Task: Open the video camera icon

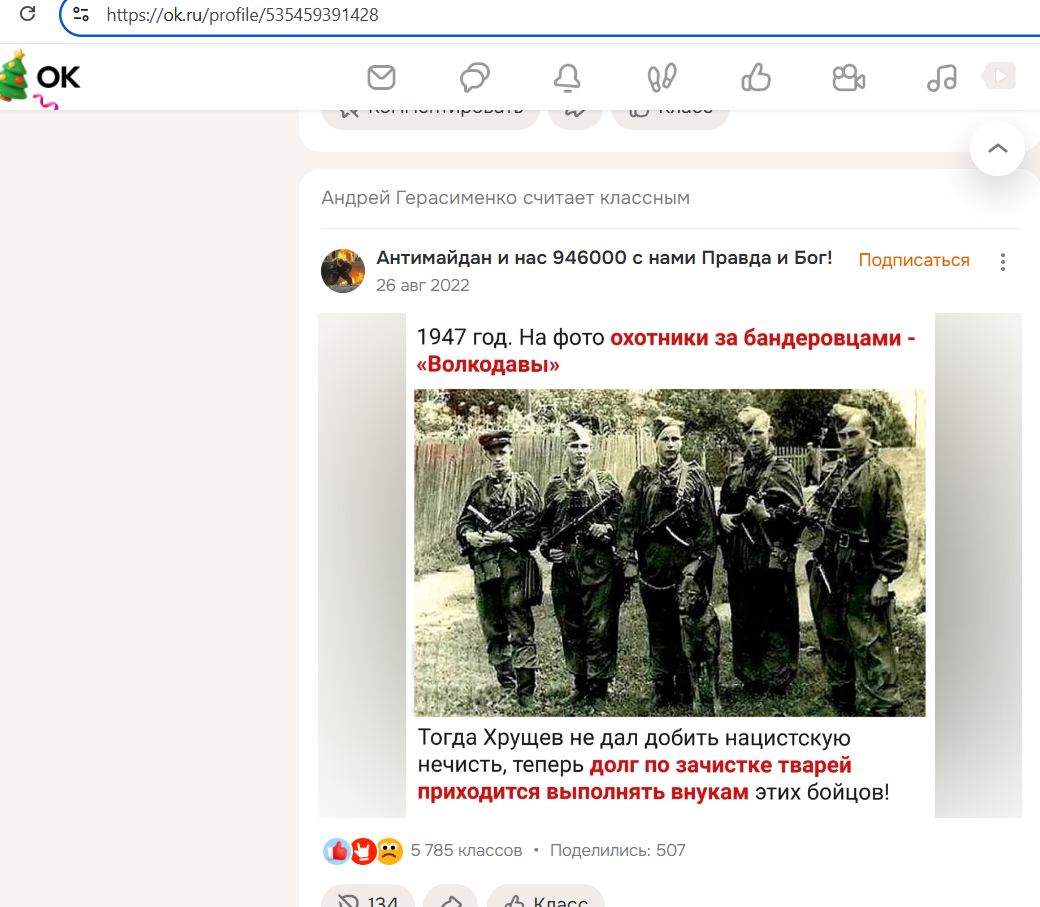Action: click(x=848, y=78)
